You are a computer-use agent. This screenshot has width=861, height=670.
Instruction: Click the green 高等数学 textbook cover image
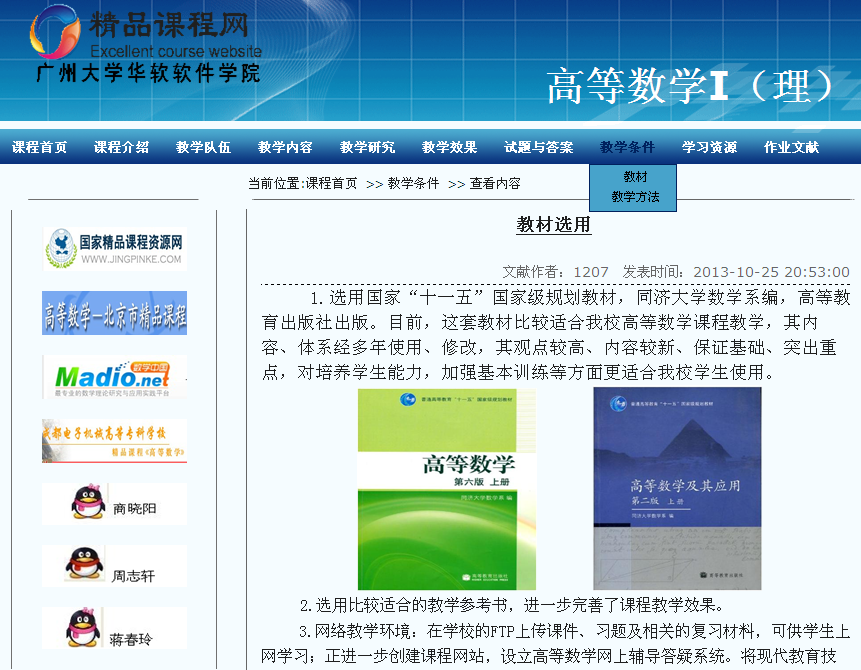447,489
